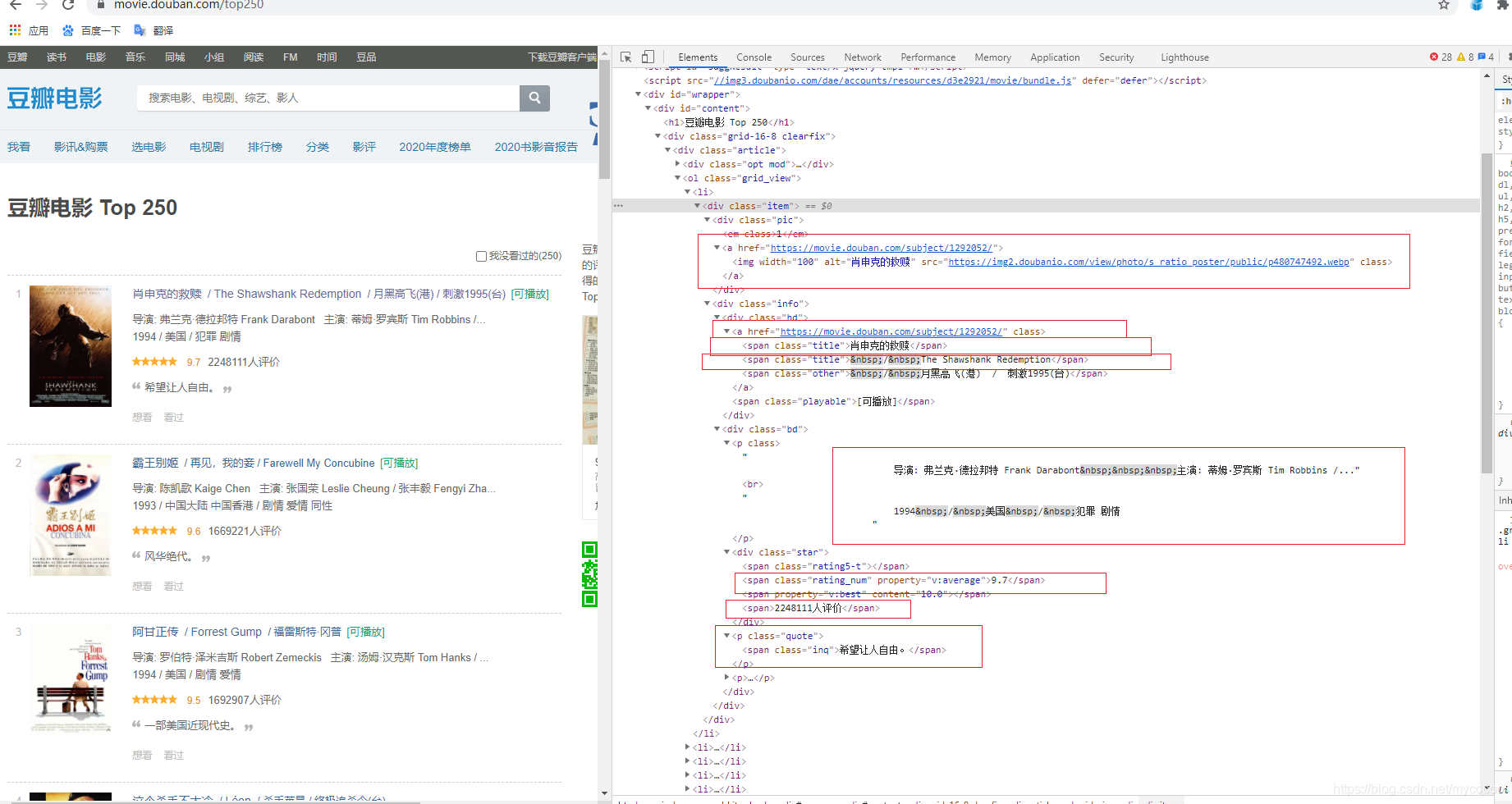Click the magnifier search button on Douban

tap(534, 98)
